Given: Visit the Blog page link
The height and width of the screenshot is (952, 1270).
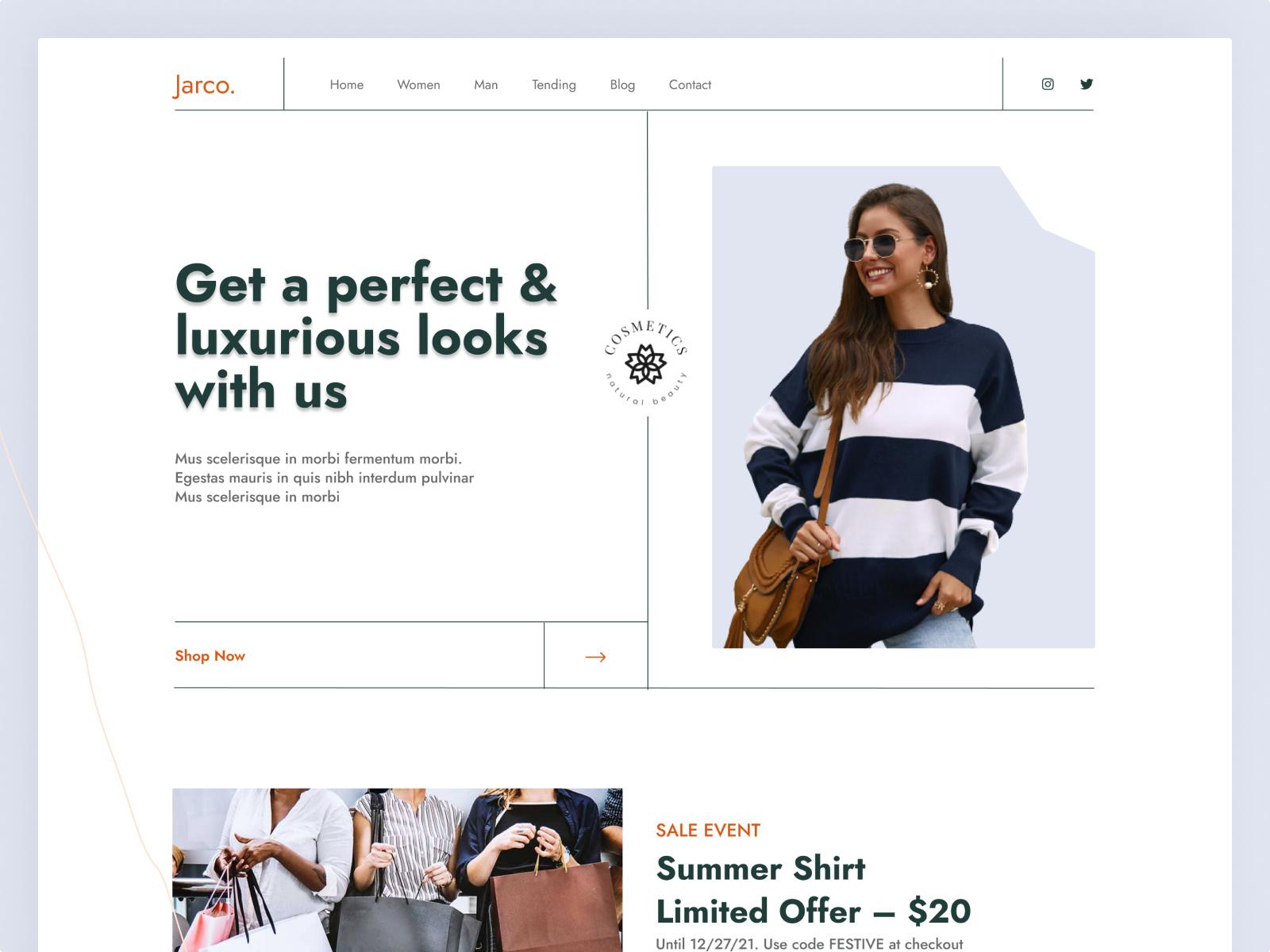Looking at the screenshot, I should coord(622,85).
